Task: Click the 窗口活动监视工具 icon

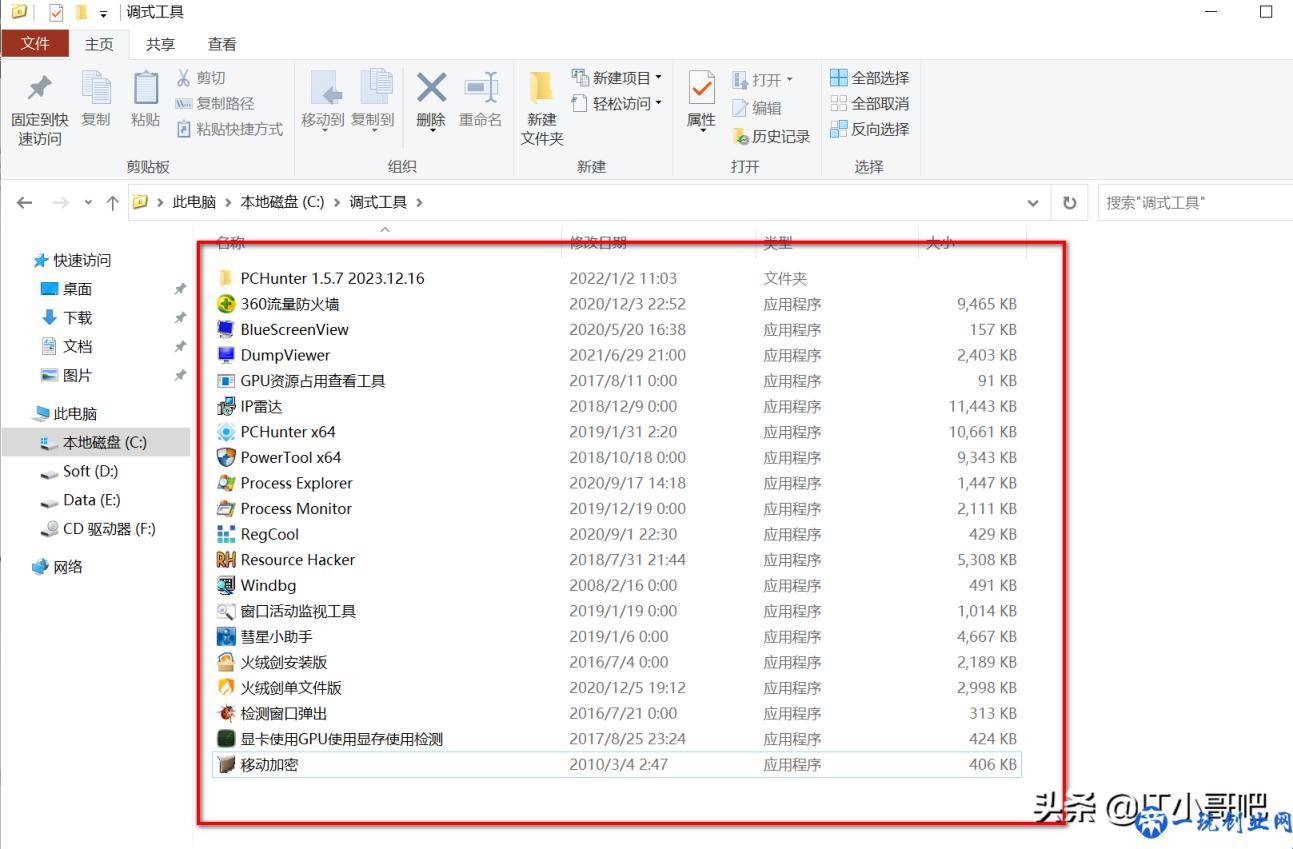Action: [x=226, y=611]
